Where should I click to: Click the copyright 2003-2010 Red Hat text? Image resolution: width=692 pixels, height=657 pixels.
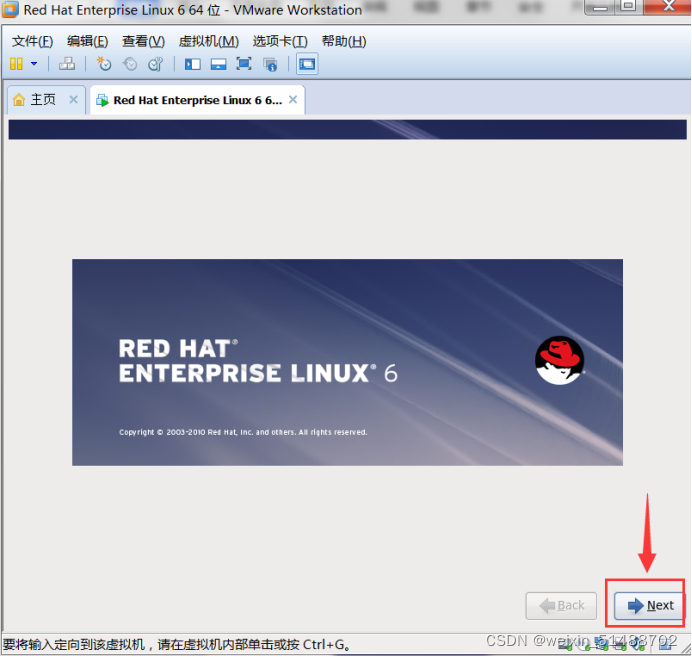coord(243,432)
